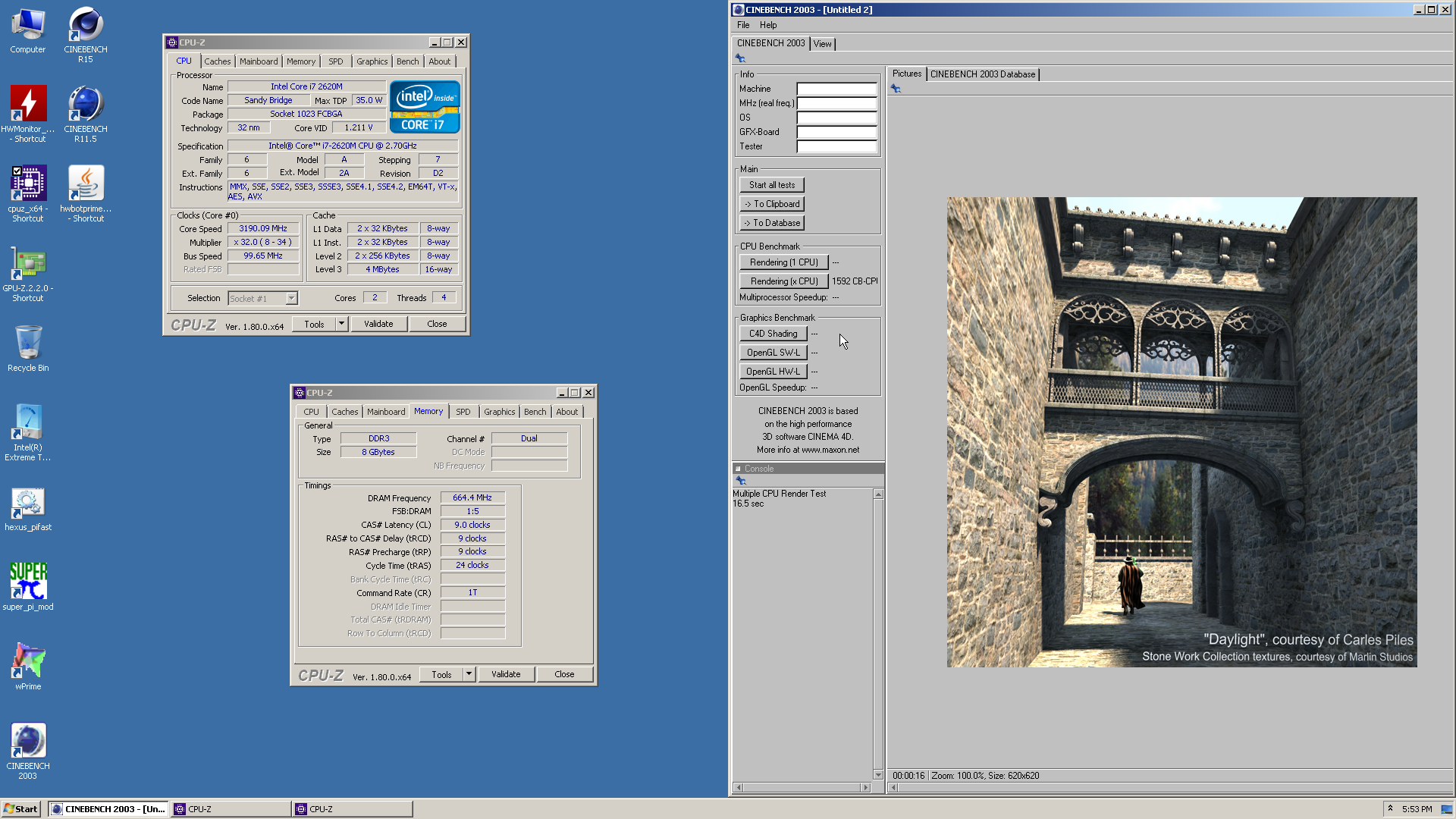Open GPU-Z.2.2.0 shortcut icon
Image resolution: width=1456 pixels, height=819 pixels.
[x=28, y=274]
